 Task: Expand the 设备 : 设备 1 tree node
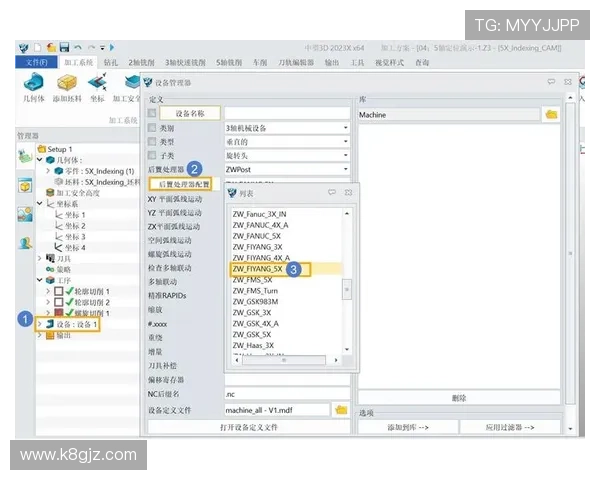(40, 324)
